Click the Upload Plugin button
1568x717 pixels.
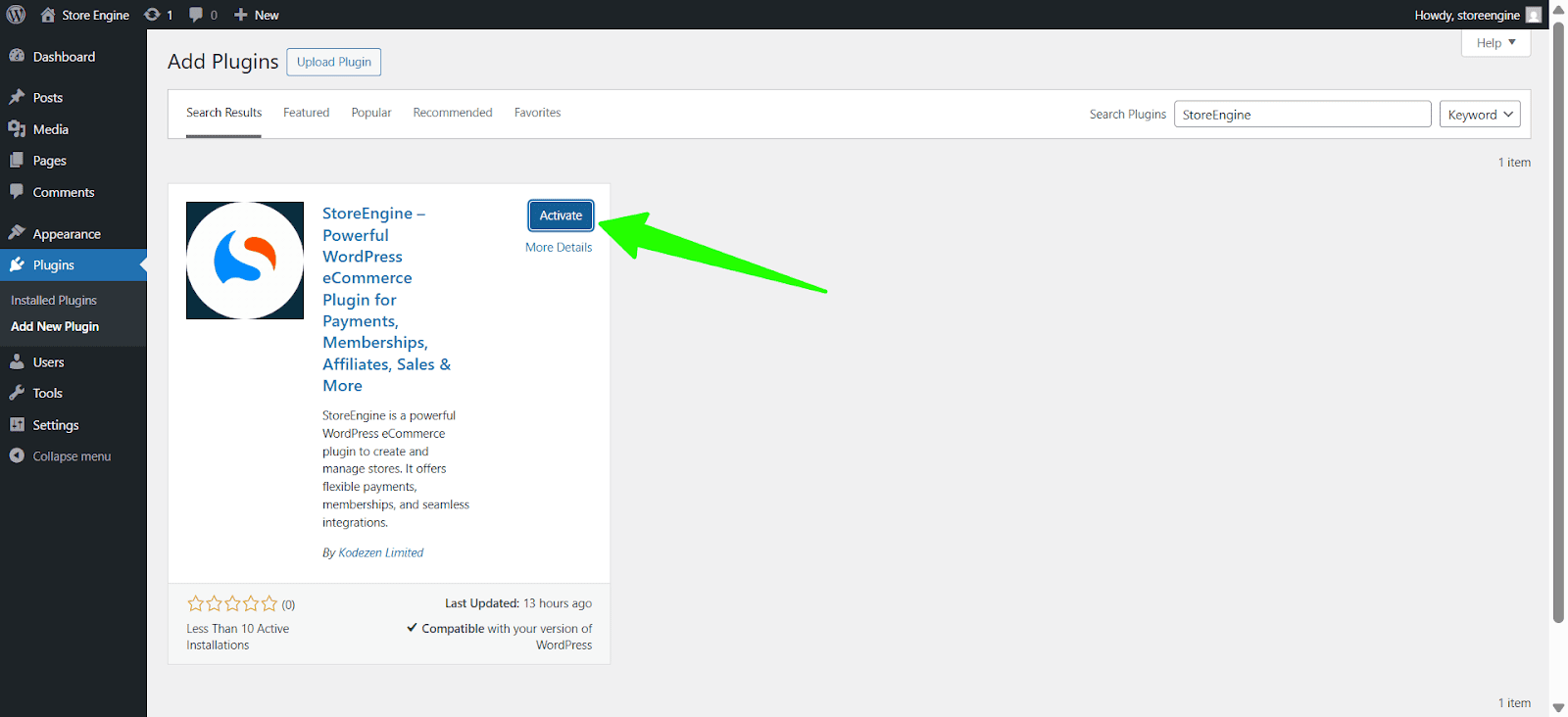point(334,62)
